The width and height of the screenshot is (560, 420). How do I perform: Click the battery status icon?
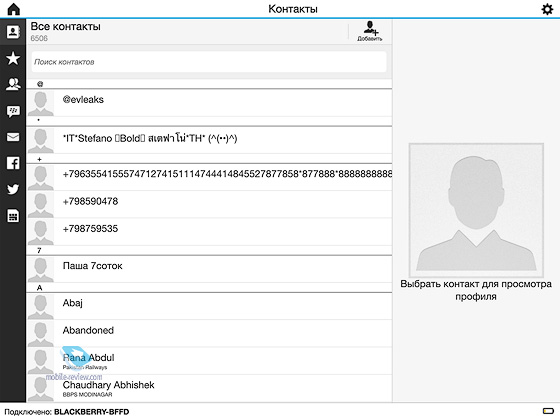(x=548, y=411)
